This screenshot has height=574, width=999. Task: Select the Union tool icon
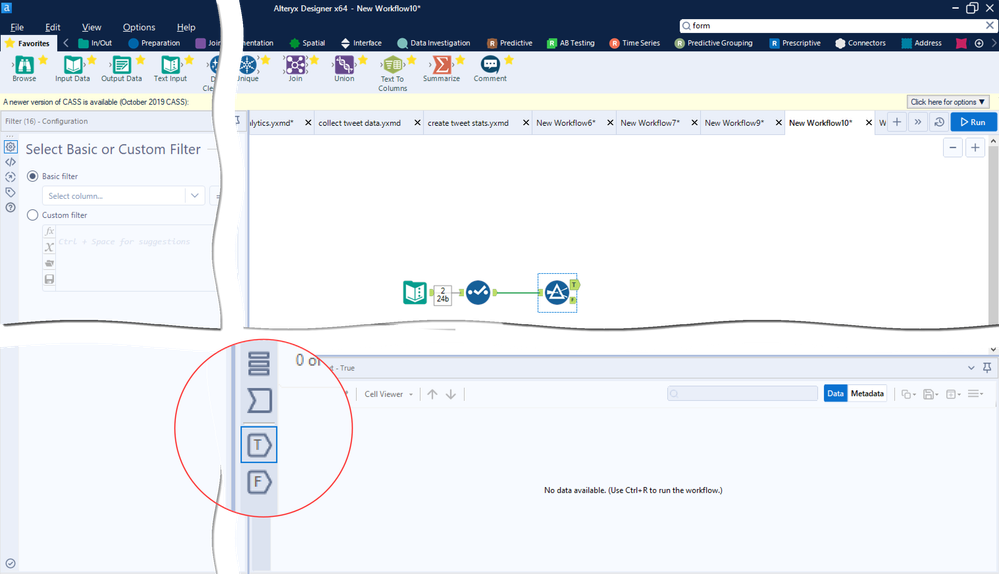344,64
